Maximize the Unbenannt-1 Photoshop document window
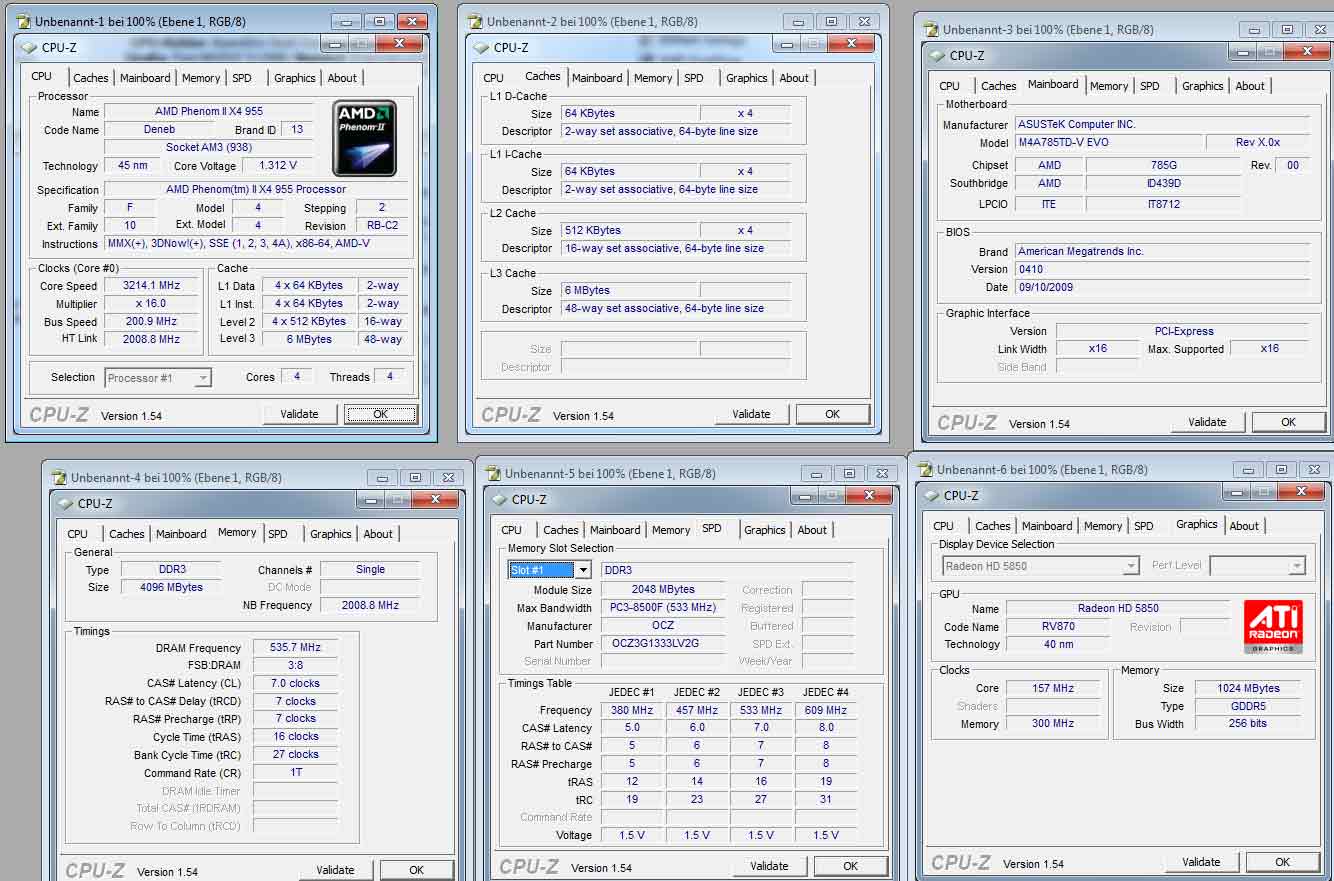 coord(380,21)
